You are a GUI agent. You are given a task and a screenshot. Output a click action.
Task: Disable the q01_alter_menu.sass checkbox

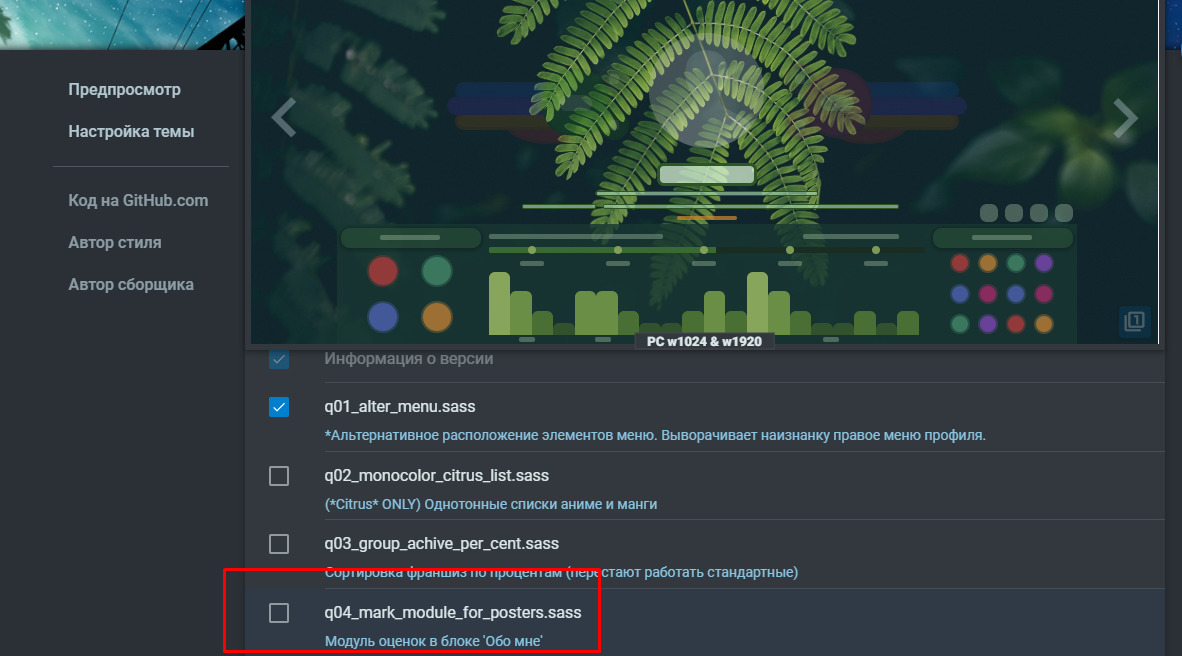click(x=279, y=407)
